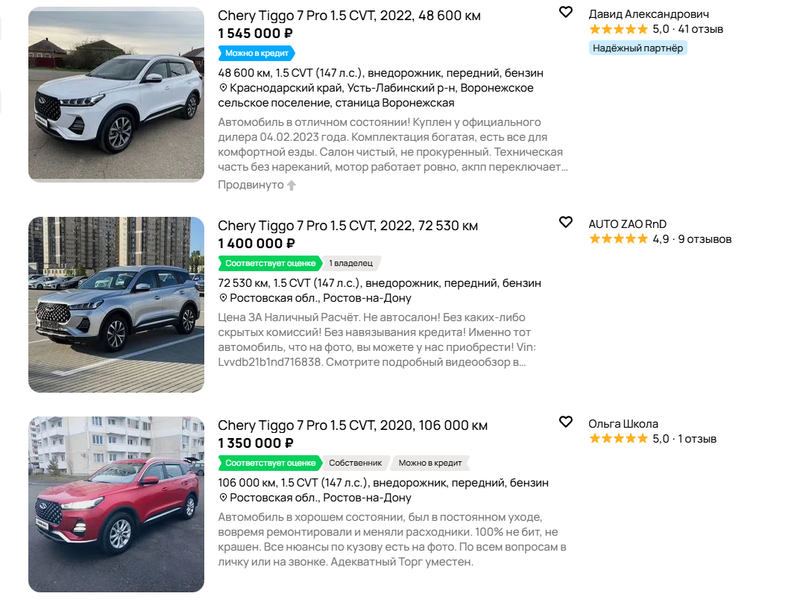The image size is (800, 605).
Task: Open the white Chery Tiggo photo
Action: (x=116, y=94)
